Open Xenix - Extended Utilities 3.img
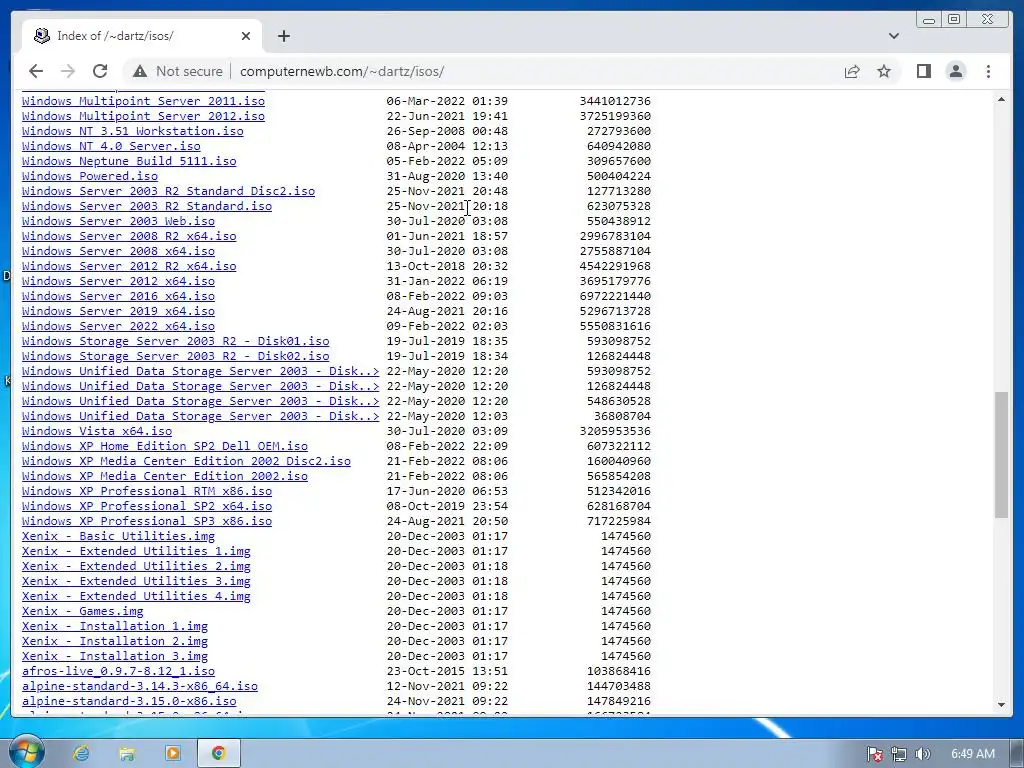 136,581
